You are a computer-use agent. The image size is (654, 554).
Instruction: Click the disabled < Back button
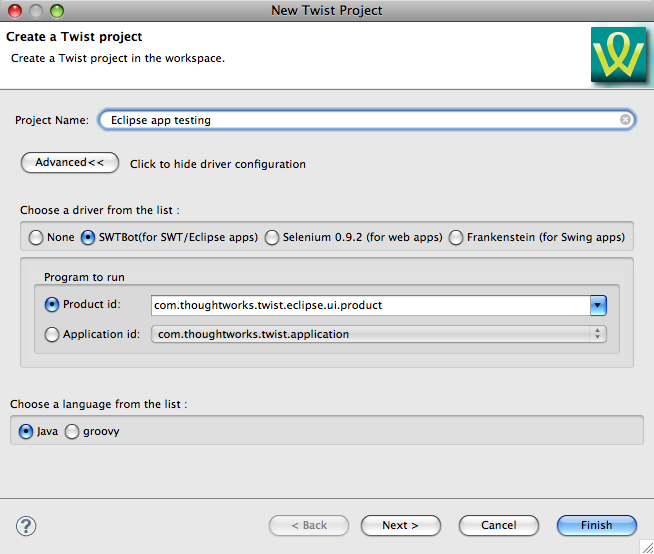pos(309,525)
